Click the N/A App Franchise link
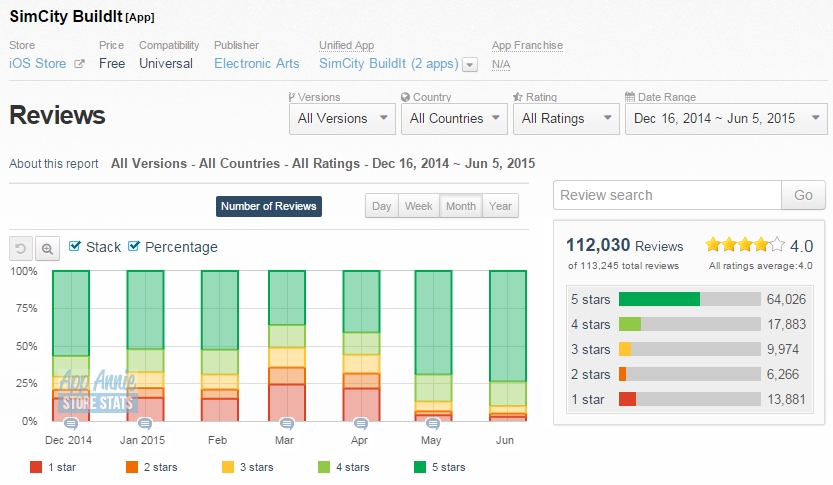This screenshot has width=833, height=485. pyautogui.click(x=500, y=65)
